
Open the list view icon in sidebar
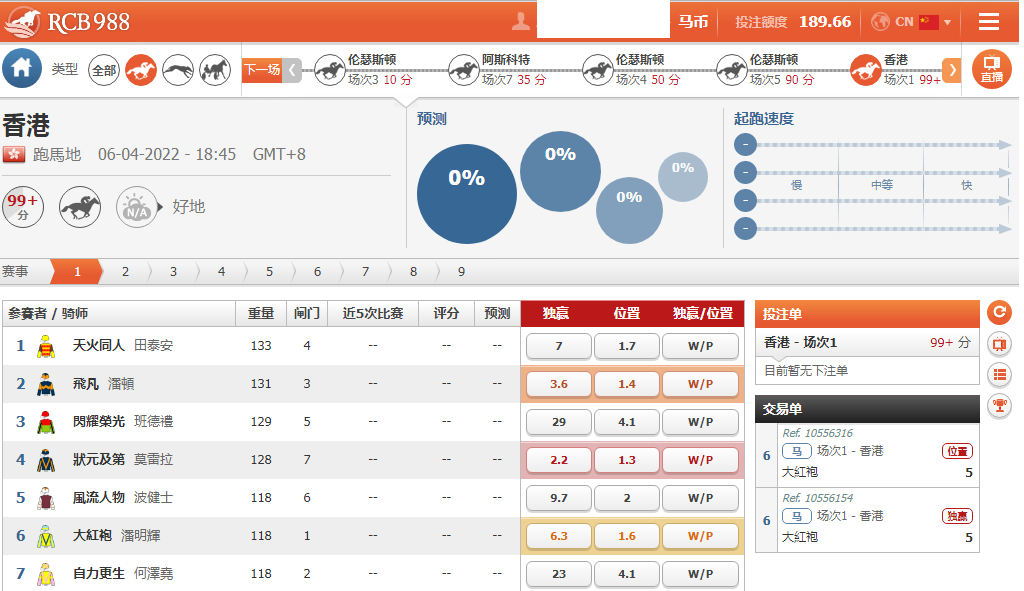[998, 375]
